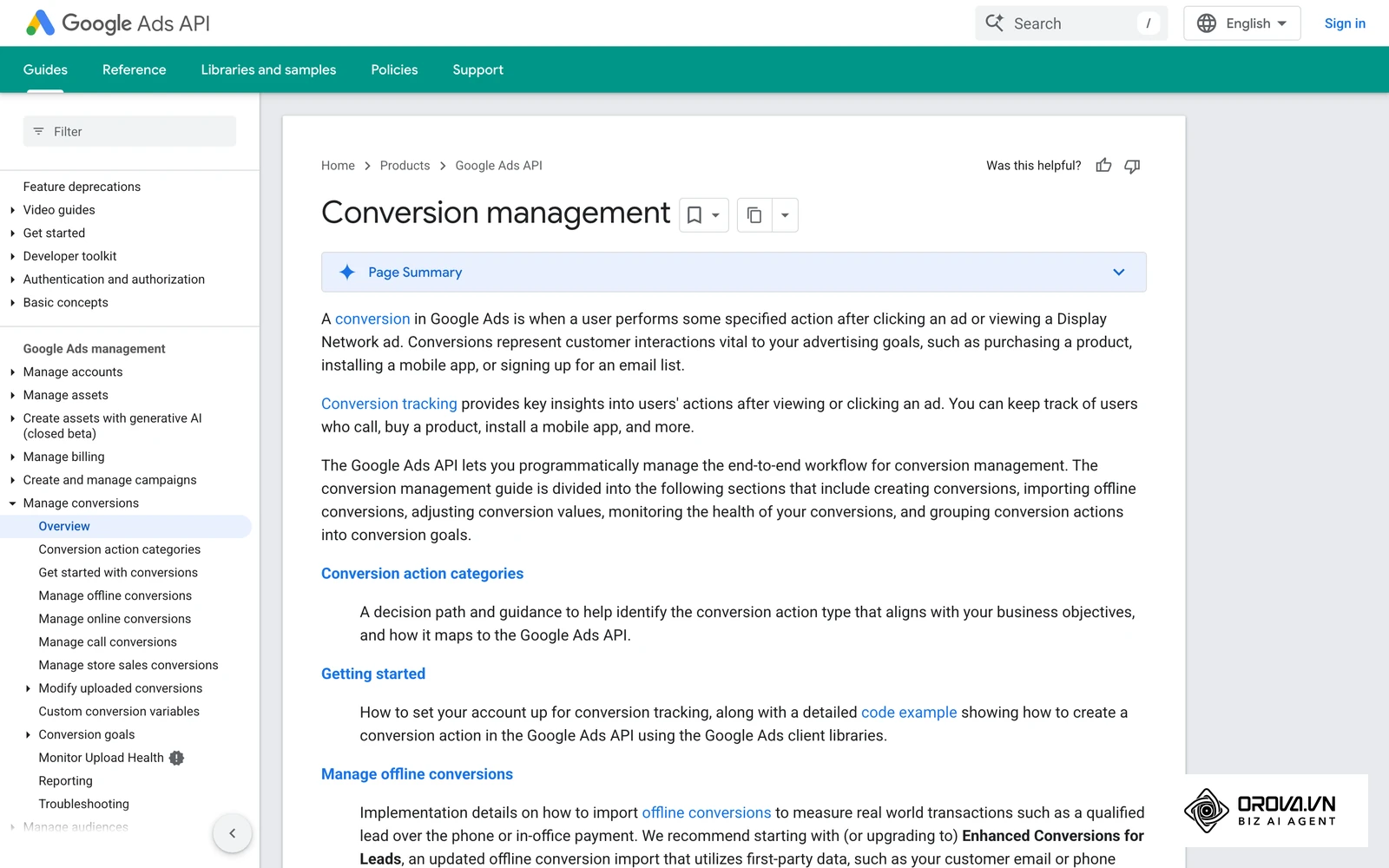1389x868 pixels.
Task: Focus the Search input field
Action: click(1071, 23)
